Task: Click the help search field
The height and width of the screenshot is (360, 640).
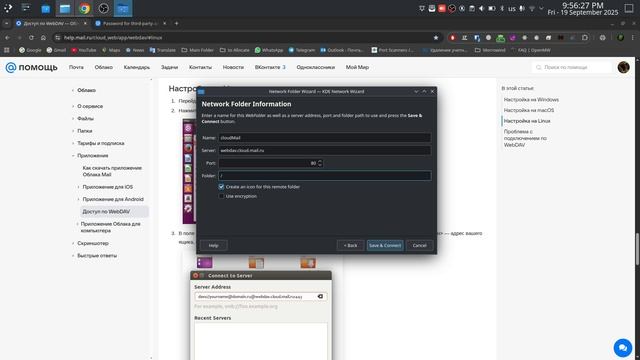Action: pos(571,67)
